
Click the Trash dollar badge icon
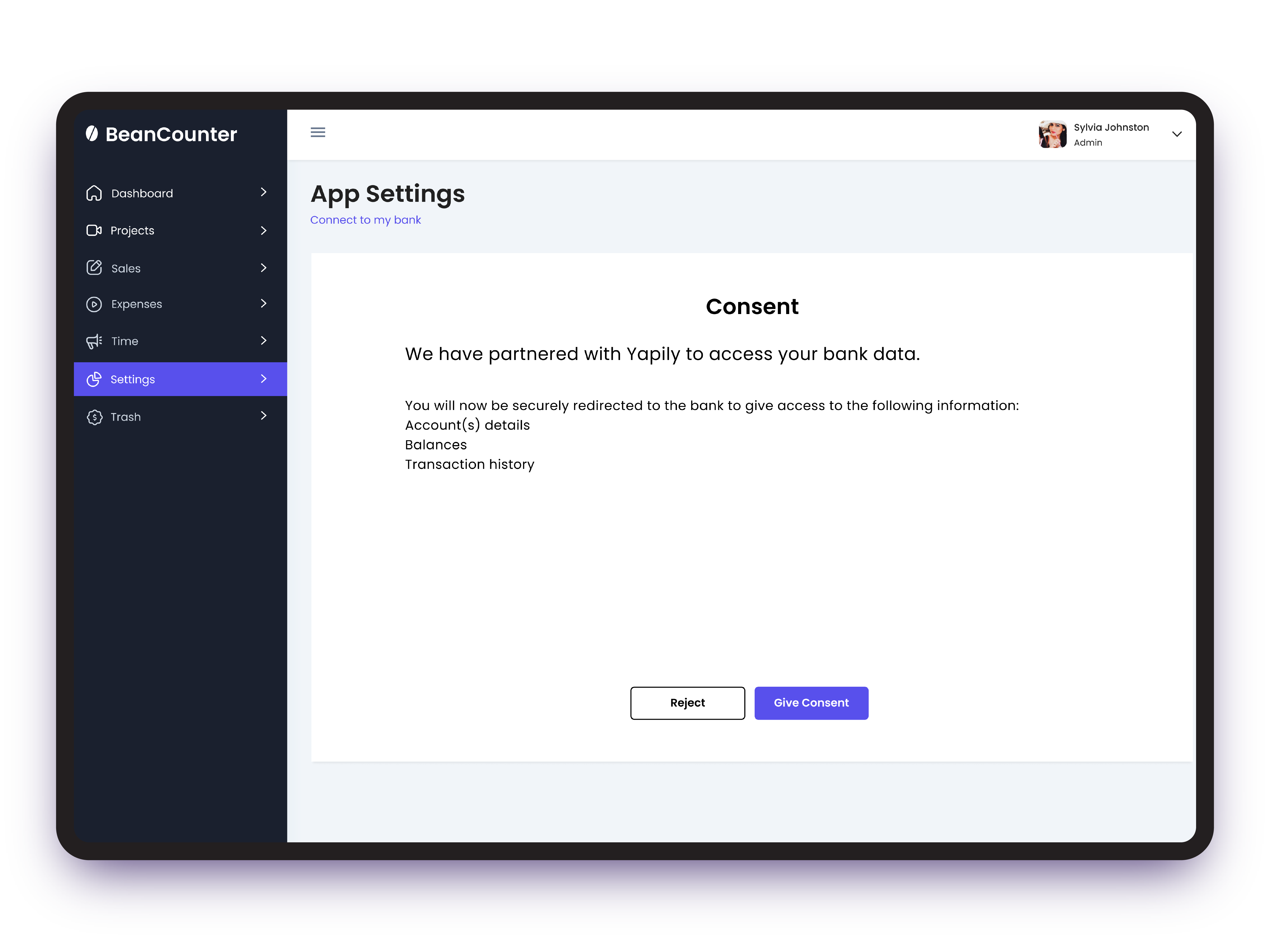pos(94,417)
